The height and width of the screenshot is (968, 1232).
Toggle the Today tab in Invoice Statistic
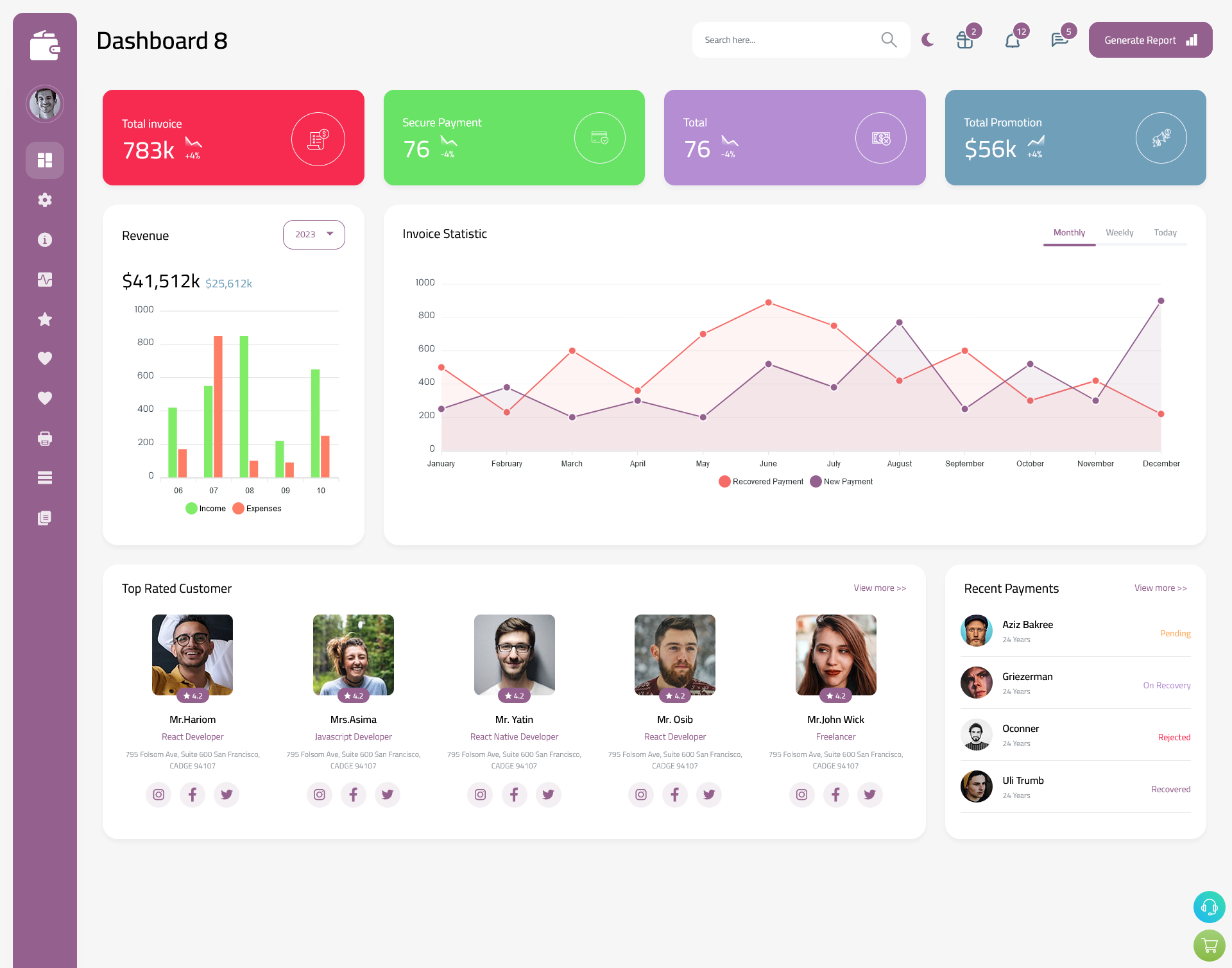pos(1165,232)
